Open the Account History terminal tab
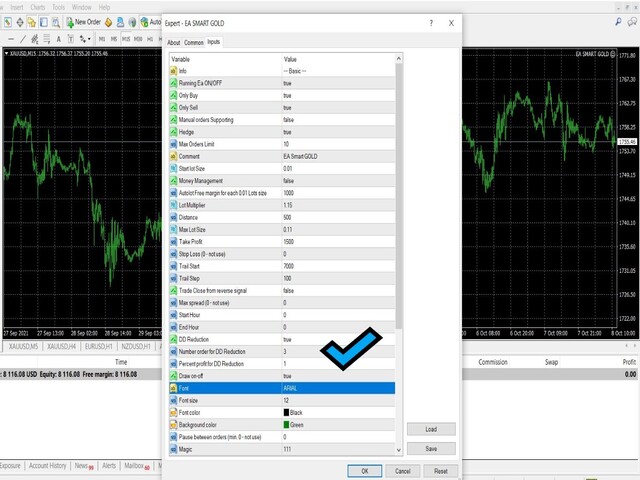This screenshot has height=480, width=640. click(x=47, y=466)
